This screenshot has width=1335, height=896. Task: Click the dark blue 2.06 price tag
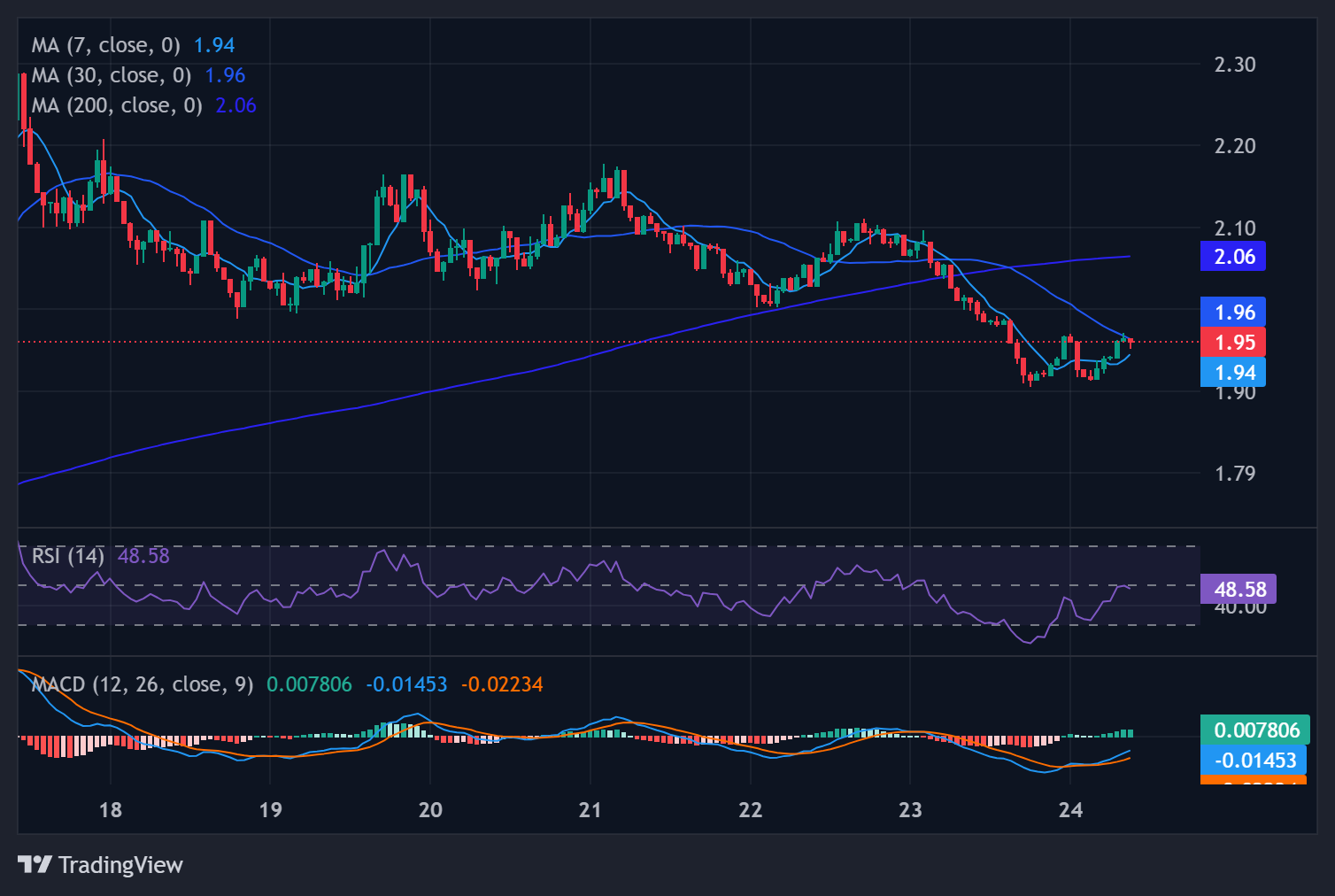pos(1233,257)
